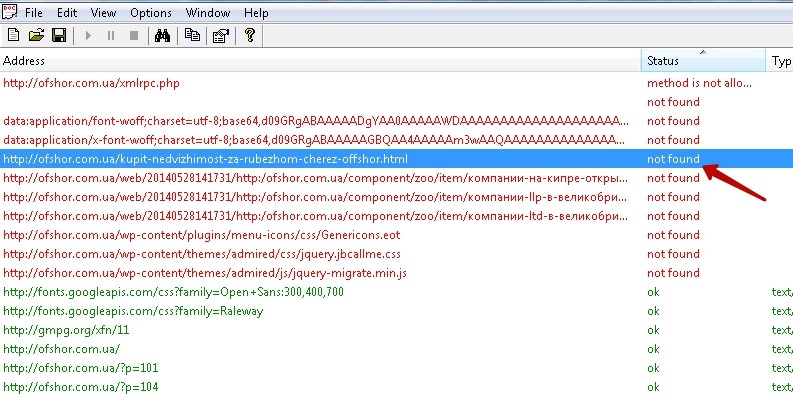The image size is (793, 397).
Task: Click the partially visible Type column header
Action: tap(780, 61)
